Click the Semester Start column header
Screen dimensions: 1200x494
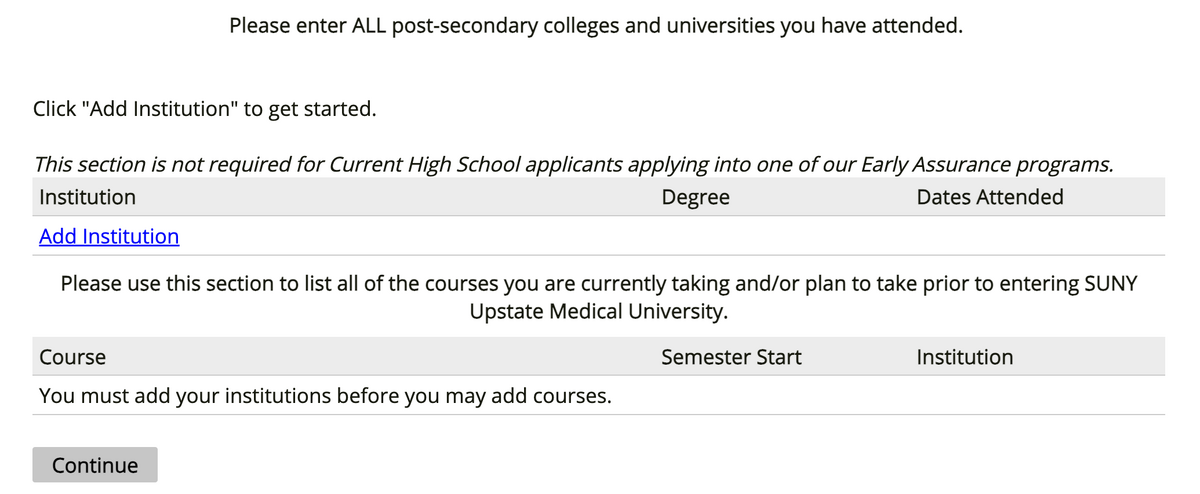[731, 357]
